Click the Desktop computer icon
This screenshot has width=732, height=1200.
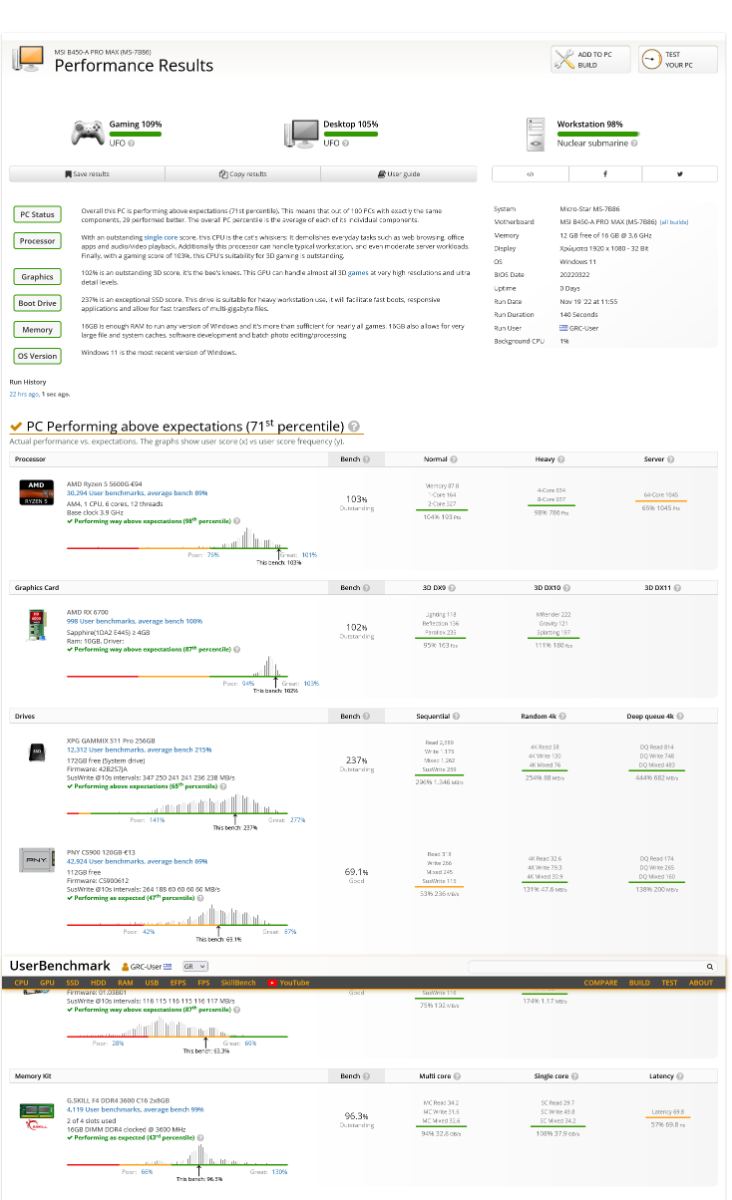tap(302, 134)
